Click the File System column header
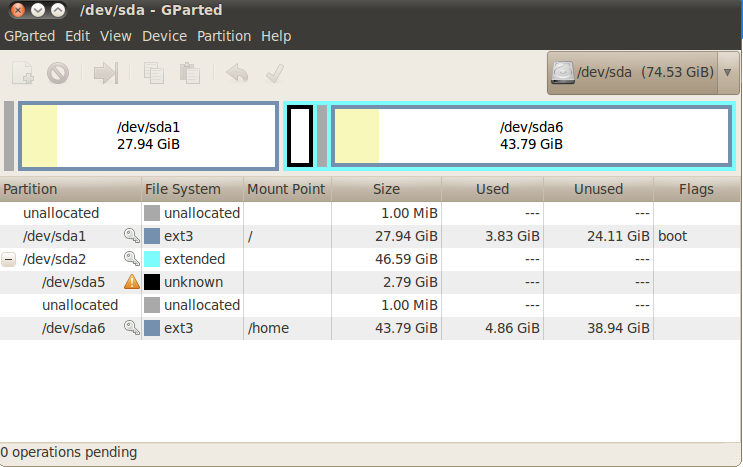This screenshot has height=467, width=743. 183,189
